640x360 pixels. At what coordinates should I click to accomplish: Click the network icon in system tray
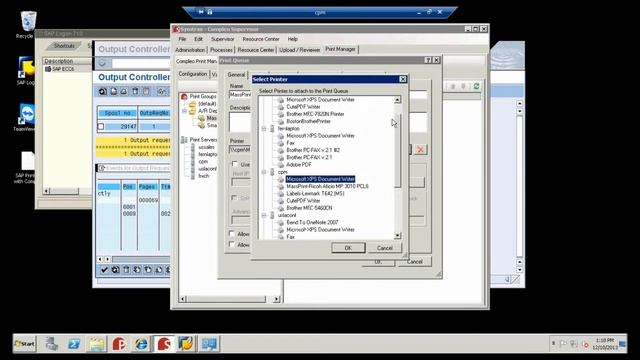click(574, 344)
